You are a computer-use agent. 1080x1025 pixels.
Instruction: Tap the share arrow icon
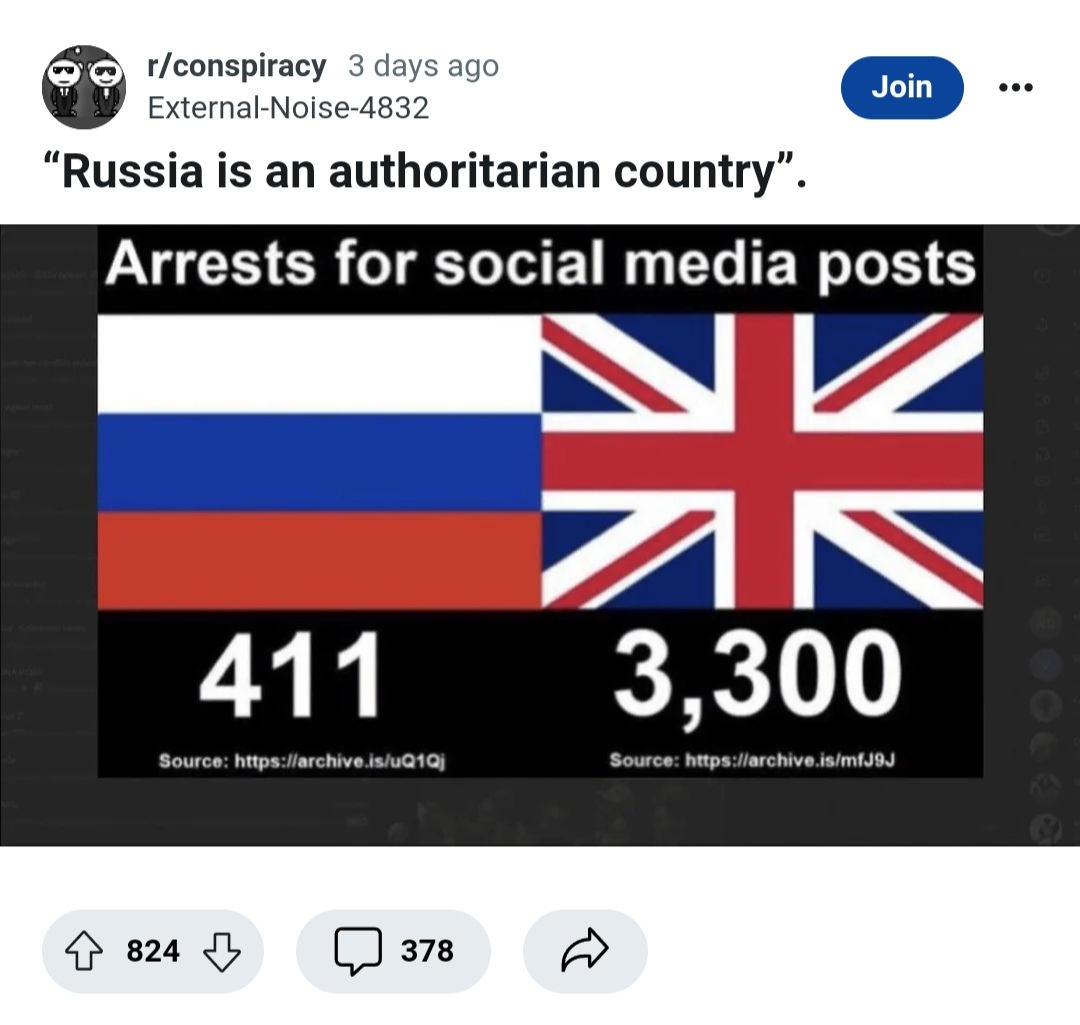[585, 951]
